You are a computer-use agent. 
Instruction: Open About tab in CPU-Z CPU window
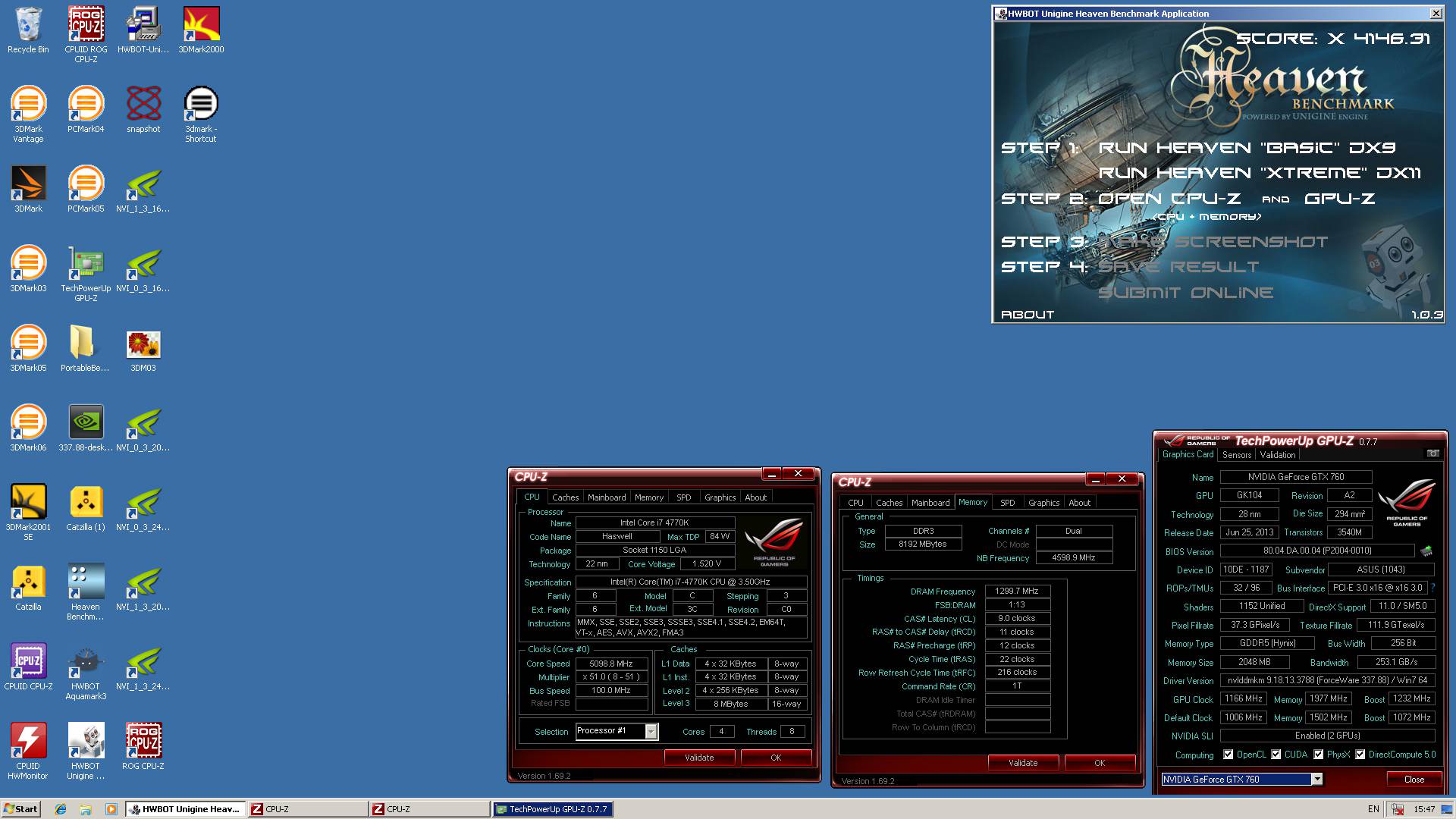coord(755,497)
